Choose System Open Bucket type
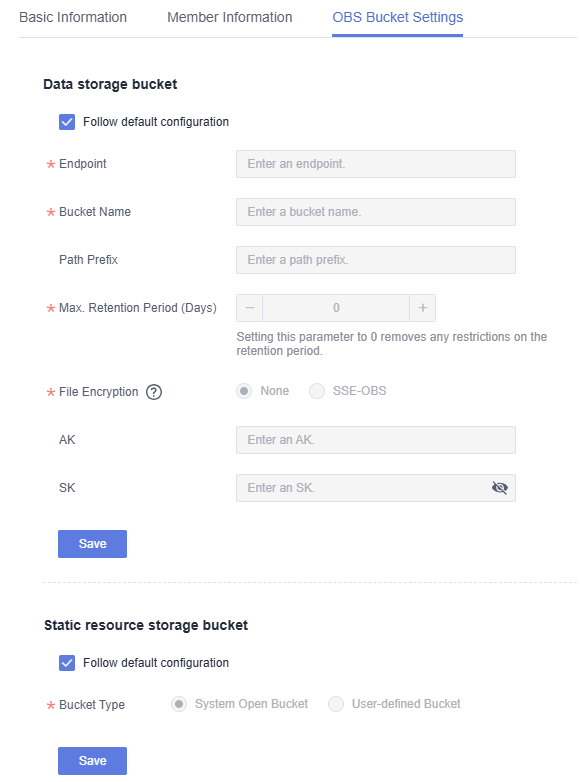 coord(179,704)
